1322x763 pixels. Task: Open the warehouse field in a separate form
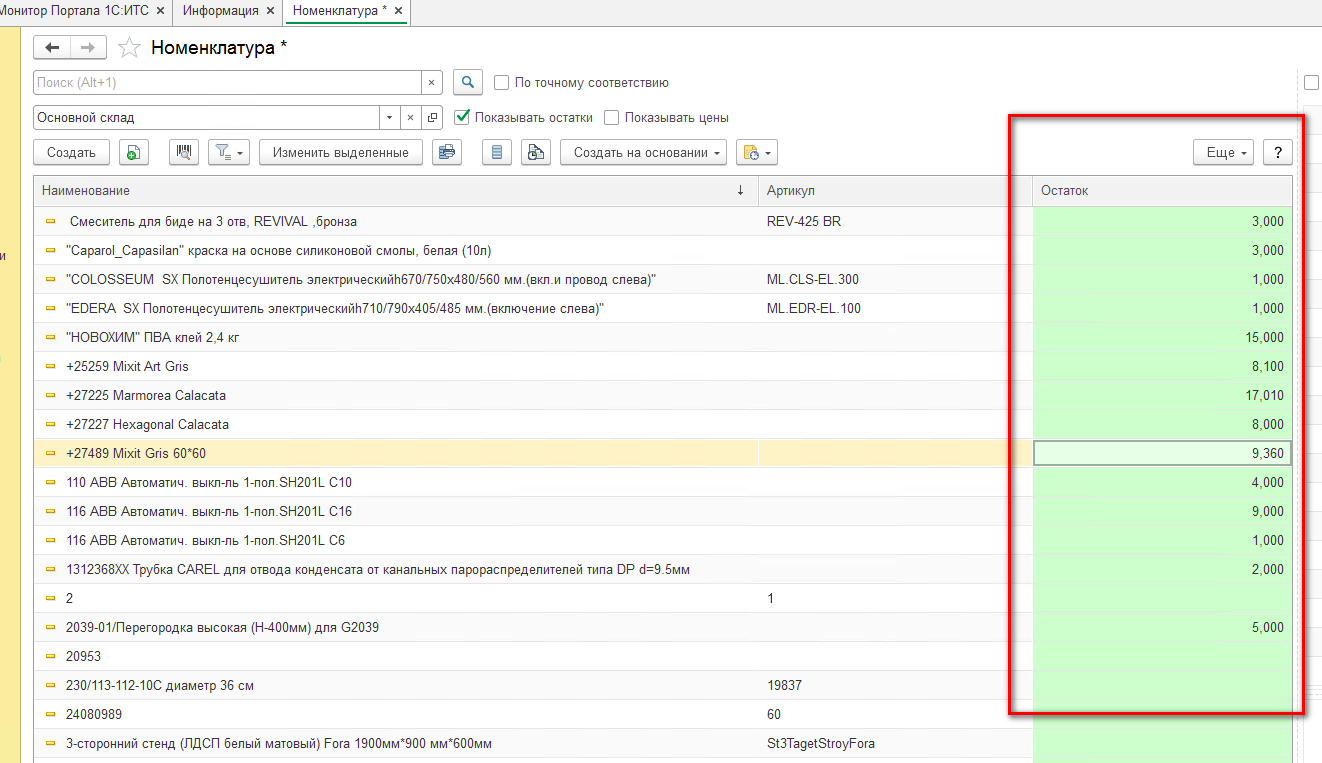[432, 118]
